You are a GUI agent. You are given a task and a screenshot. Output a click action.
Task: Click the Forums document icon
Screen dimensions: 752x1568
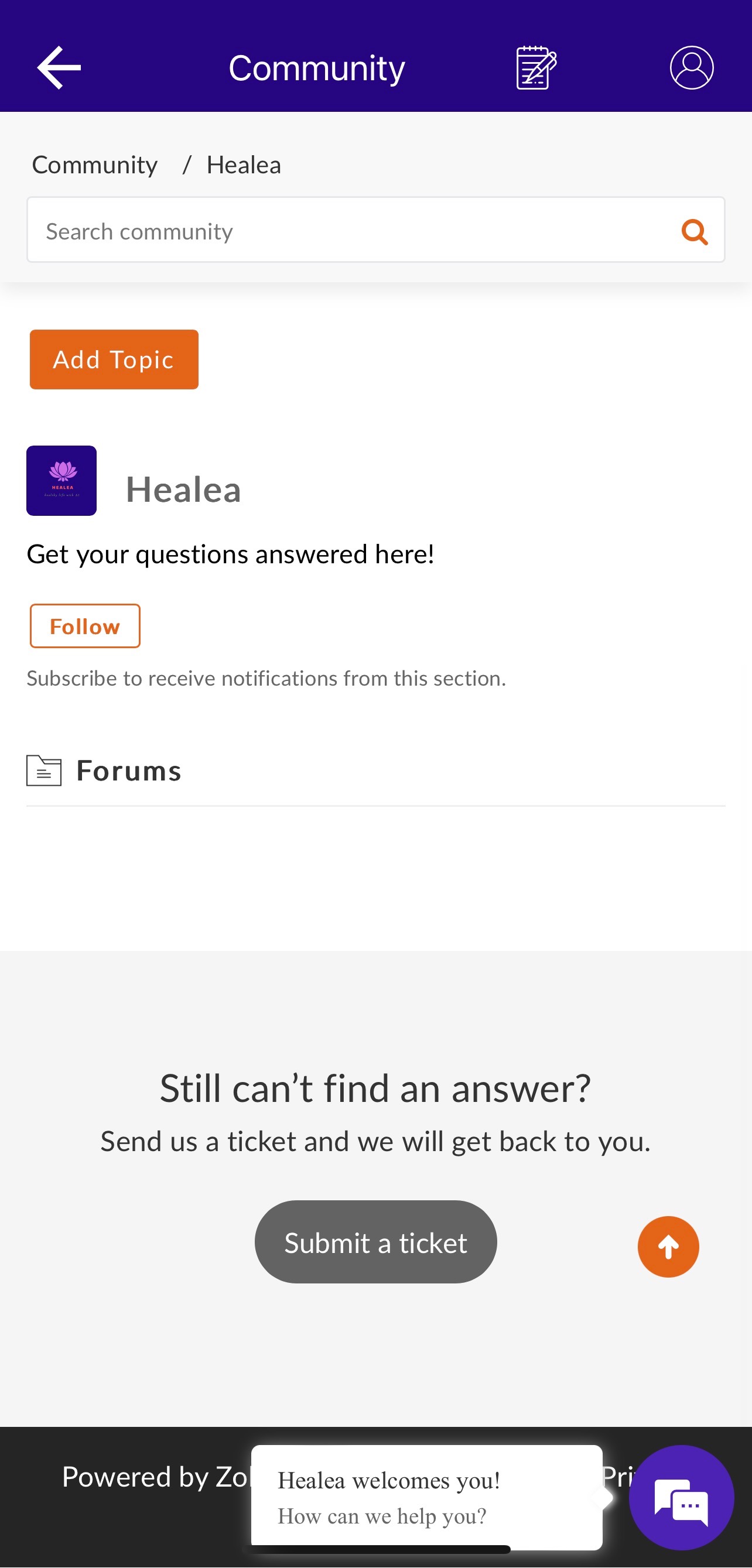(x=44, y=771)
